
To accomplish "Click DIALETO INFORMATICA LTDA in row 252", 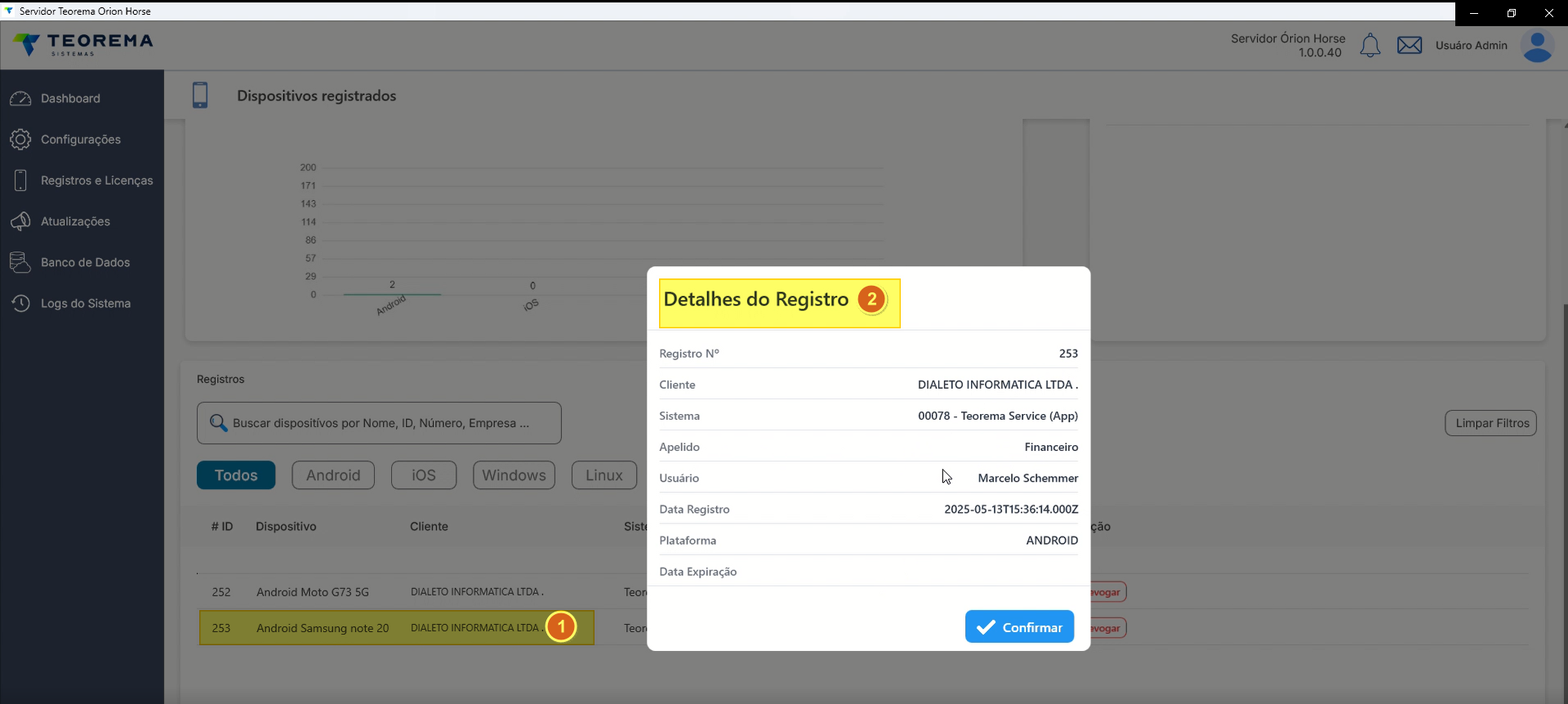I will coord(477,592).
